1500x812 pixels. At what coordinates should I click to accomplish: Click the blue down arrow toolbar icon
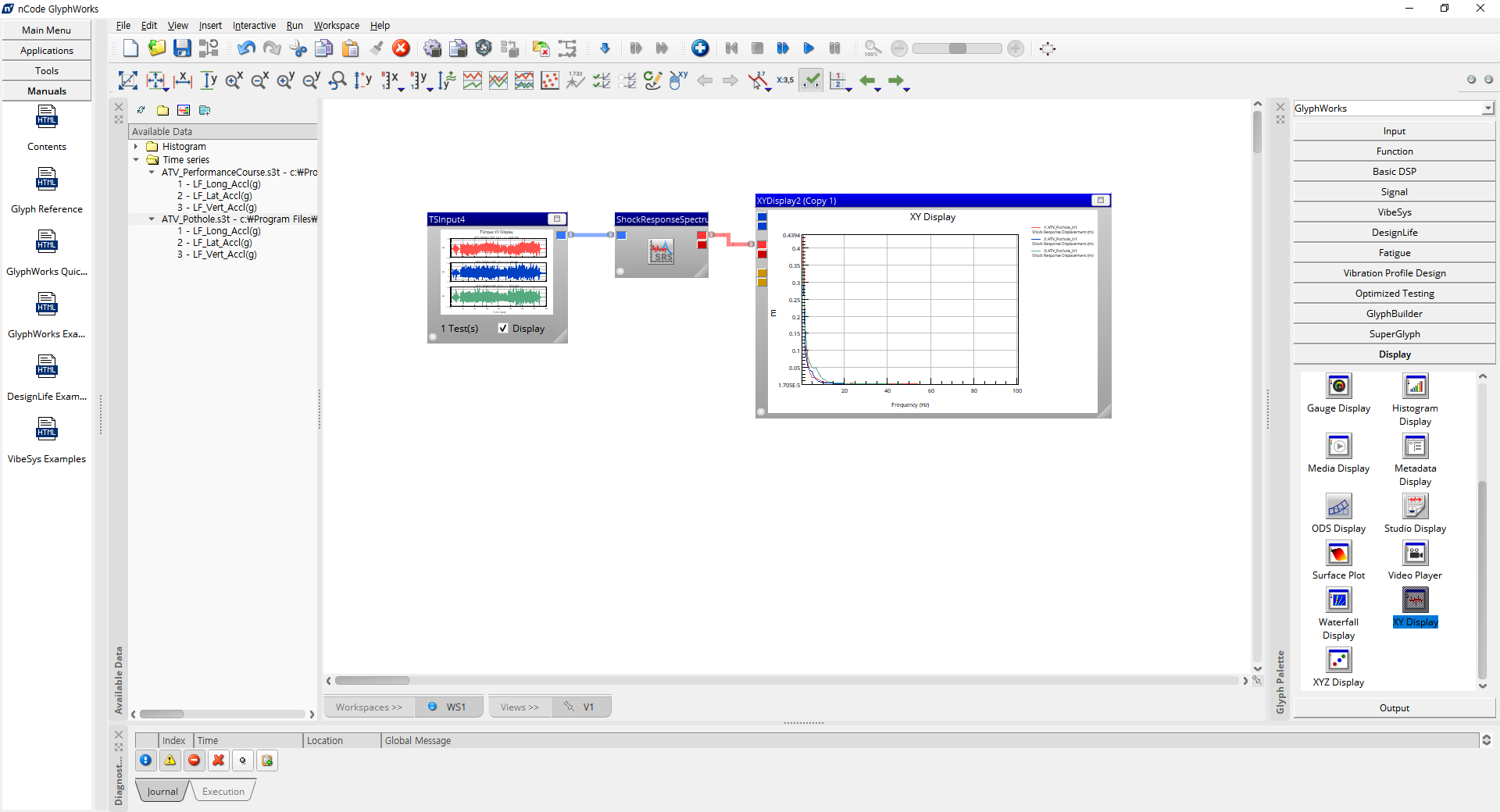point(605,48)
